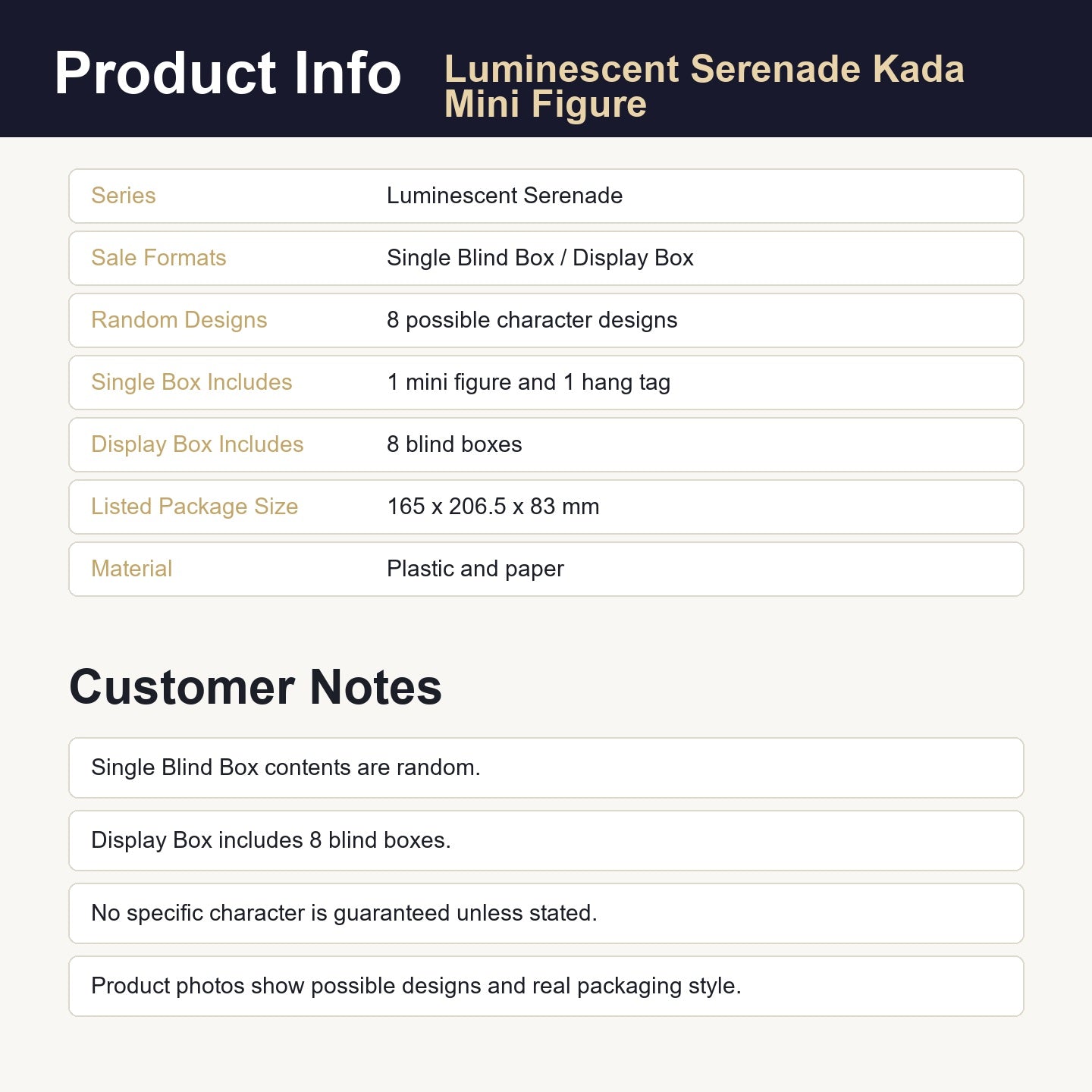Select the 8 blind boxes value

pyautogui.click(x=454, y=444)
